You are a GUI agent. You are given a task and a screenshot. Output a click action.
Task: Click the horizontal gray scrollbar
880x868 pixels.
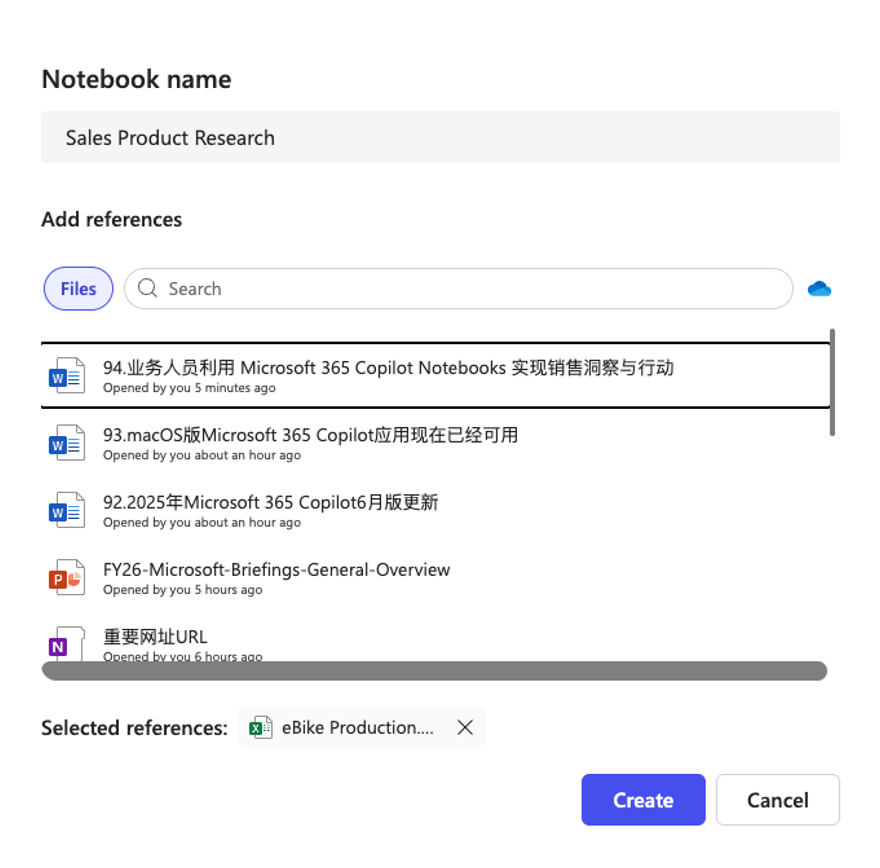coord(434,670)
